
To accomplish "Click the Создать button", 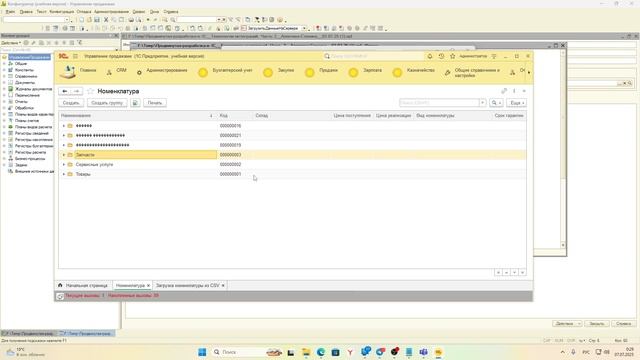I will (71, 103).
